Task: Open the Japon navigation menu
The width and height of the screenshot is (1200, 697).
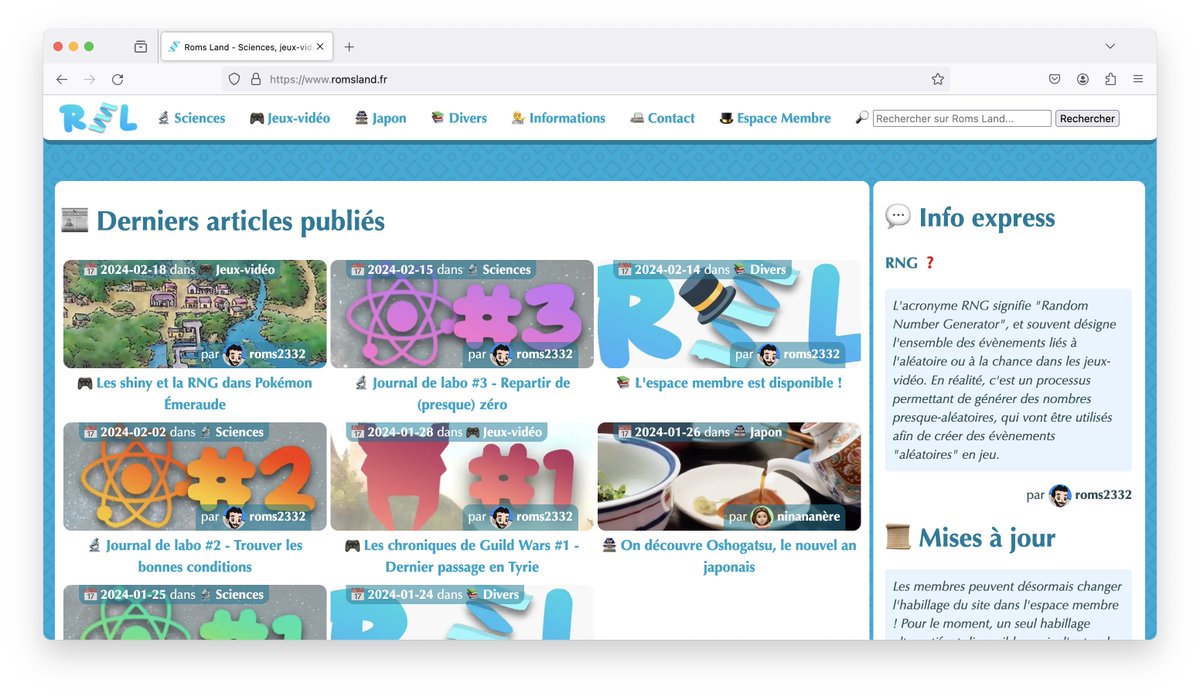Action: 380,118
